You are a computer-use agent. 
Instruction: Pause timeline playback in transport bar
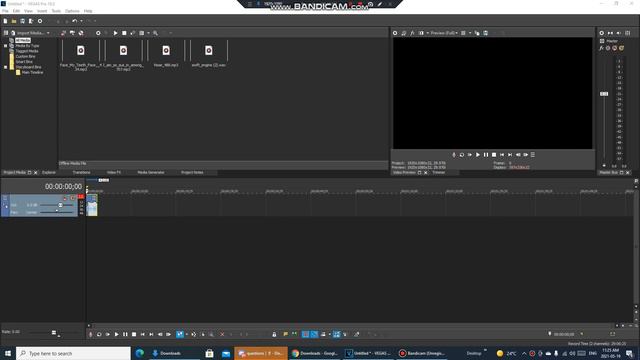[x=125, y=334]
